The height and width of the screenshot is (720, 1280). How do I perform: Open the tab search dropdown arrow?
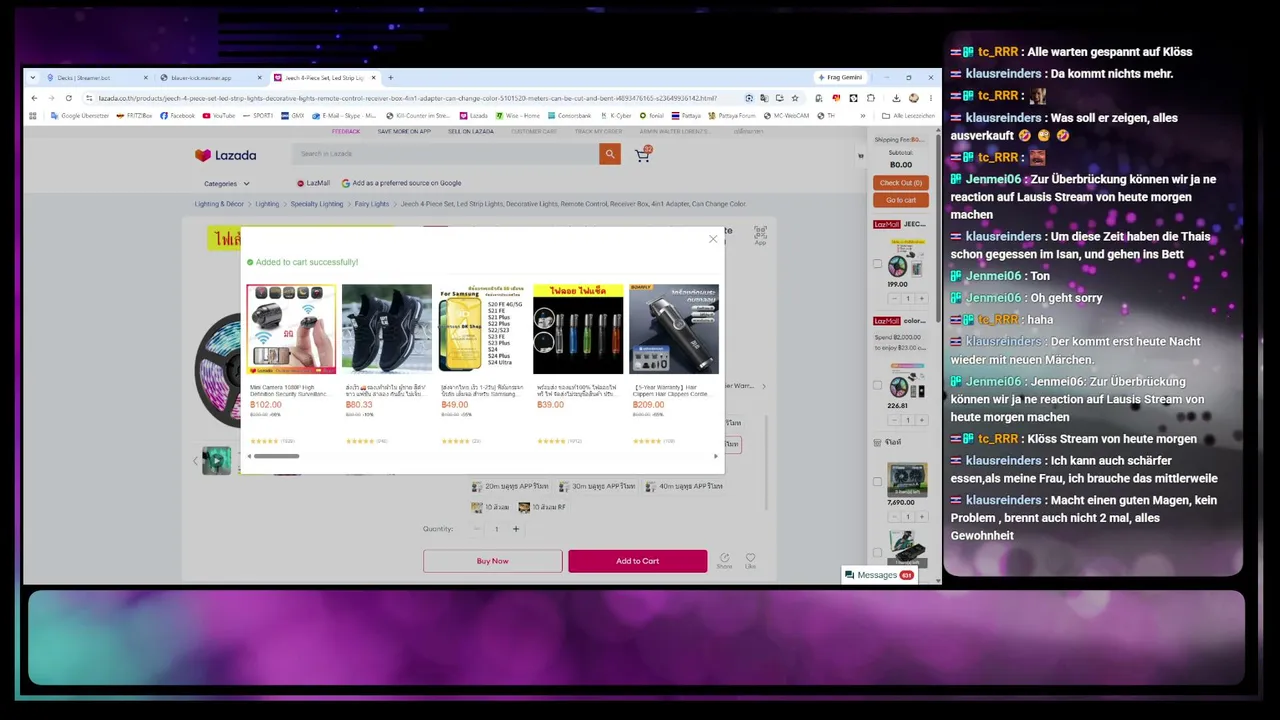click(x=33, y=77)
